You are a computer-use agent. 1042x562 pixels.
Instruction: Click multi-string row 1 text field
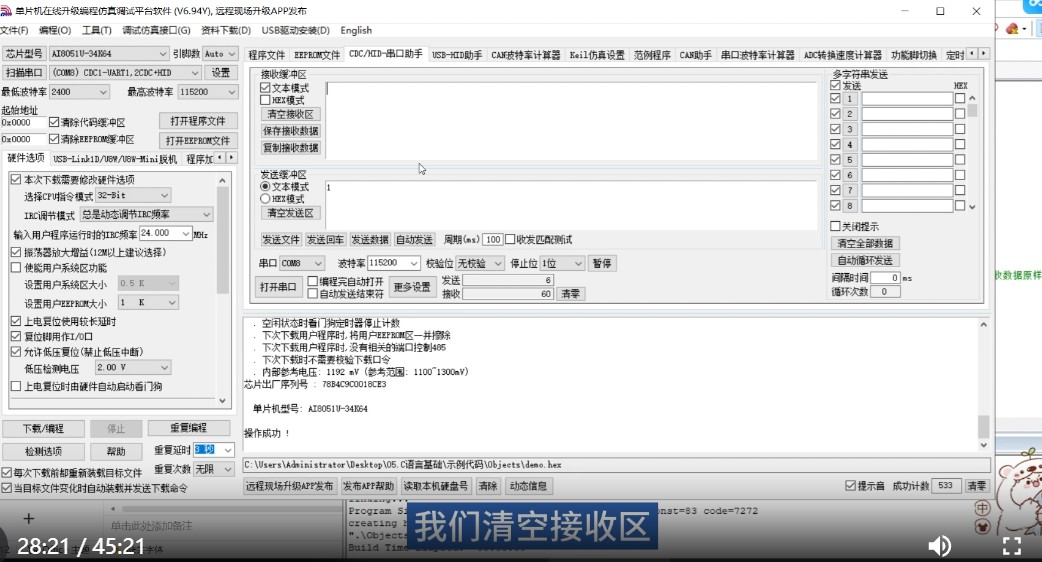click(x=907, y=99)
